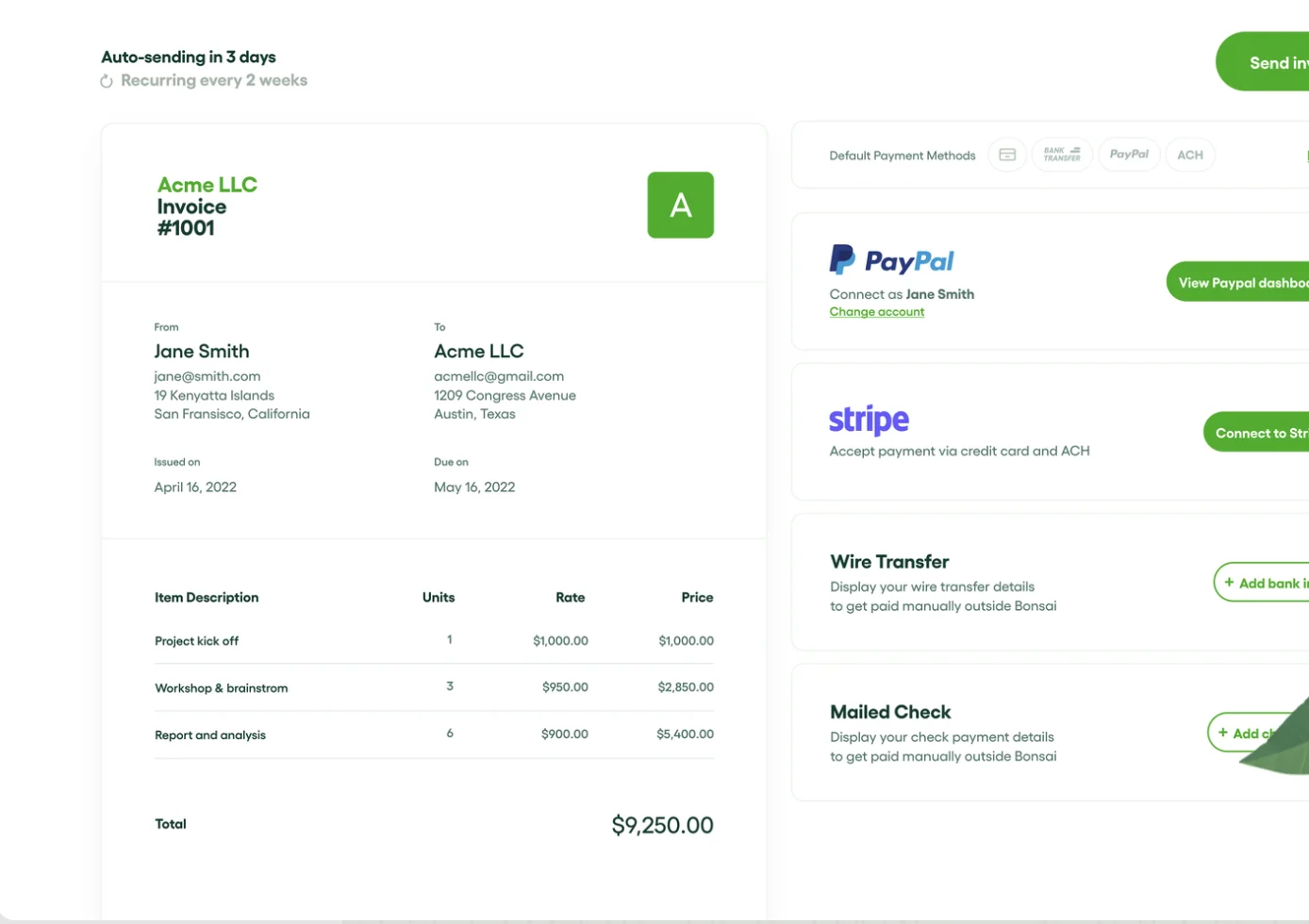Click the 'Acme LLC' invoice header title
The width and height of the screenshot is (1309, 924).
pyautogui.click(x=207, y=185)
